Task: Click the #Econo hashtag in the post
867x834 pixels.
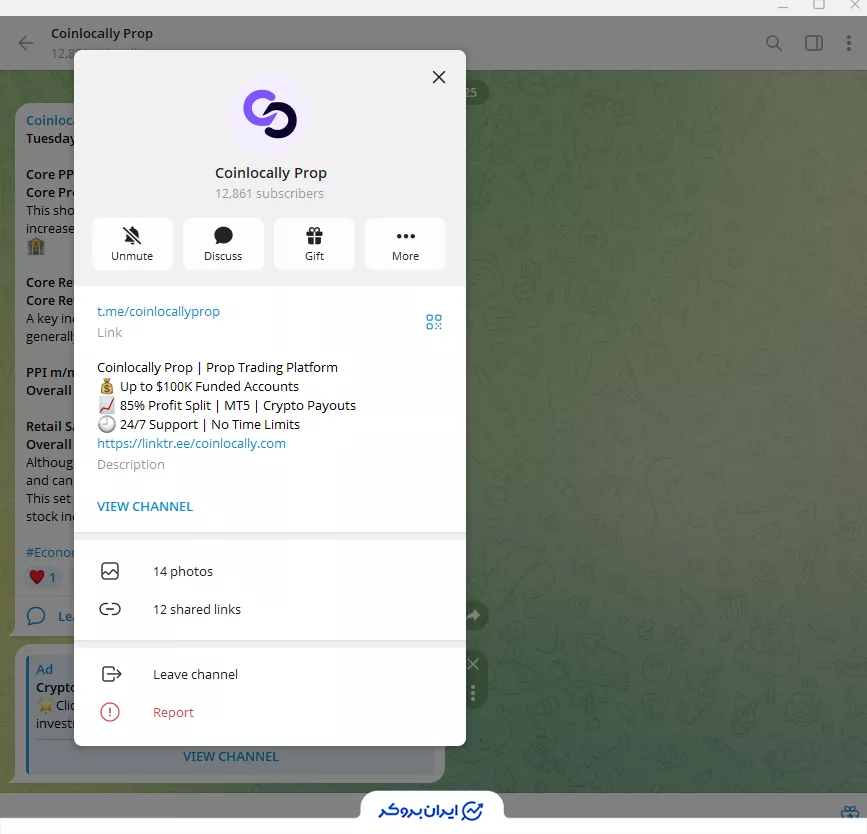Action: point(50,552)
